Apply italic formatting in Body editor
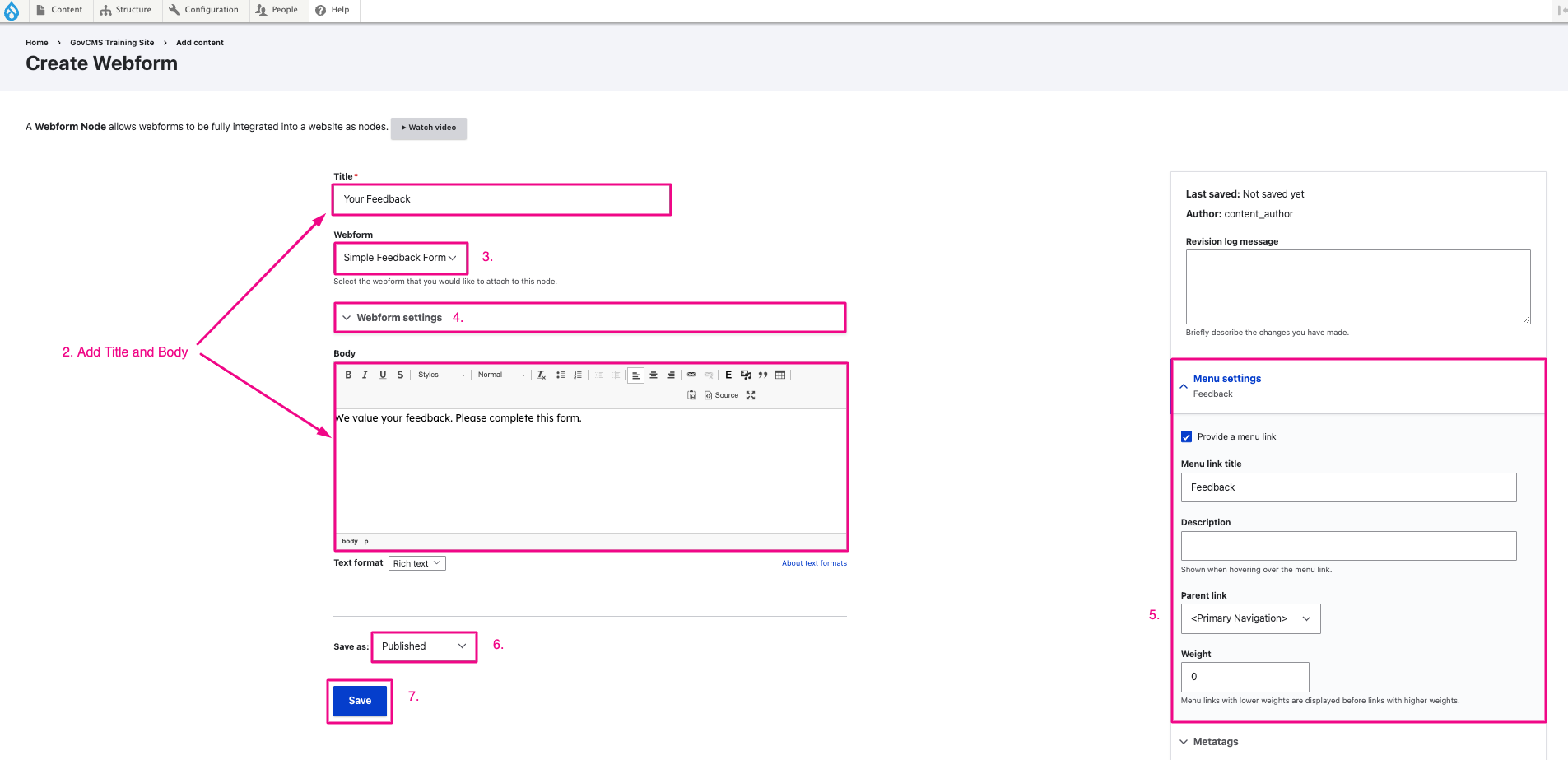The height and width of the screenshot is (760, 1568). tap(365, 375)
